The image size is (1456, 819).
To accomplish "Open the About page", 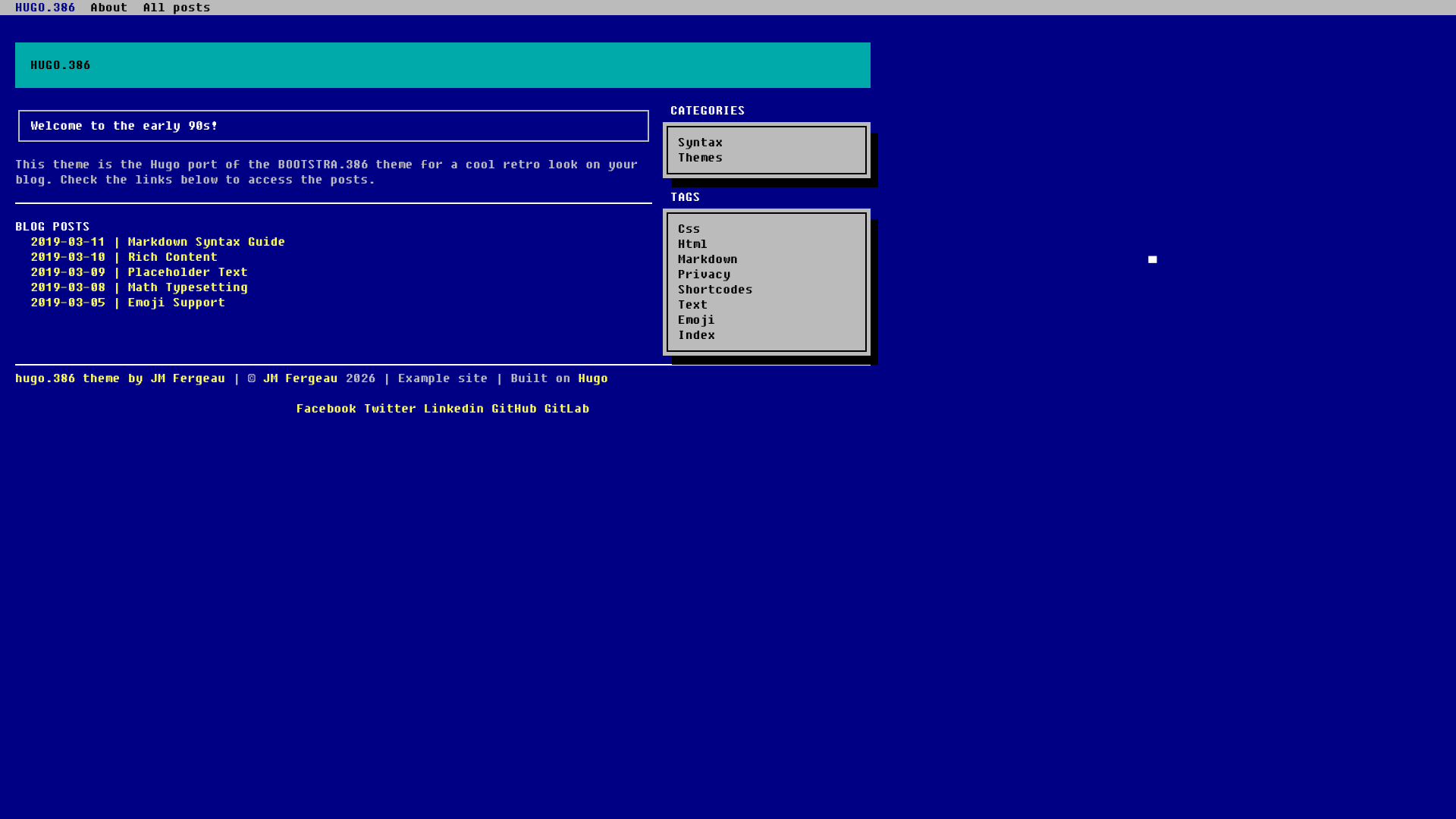I will coord(108,8).
